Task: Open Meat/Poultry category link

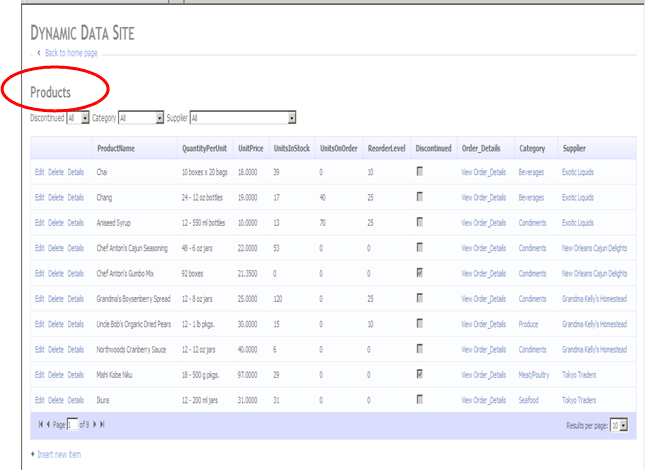Action: (x=534, y=375)
